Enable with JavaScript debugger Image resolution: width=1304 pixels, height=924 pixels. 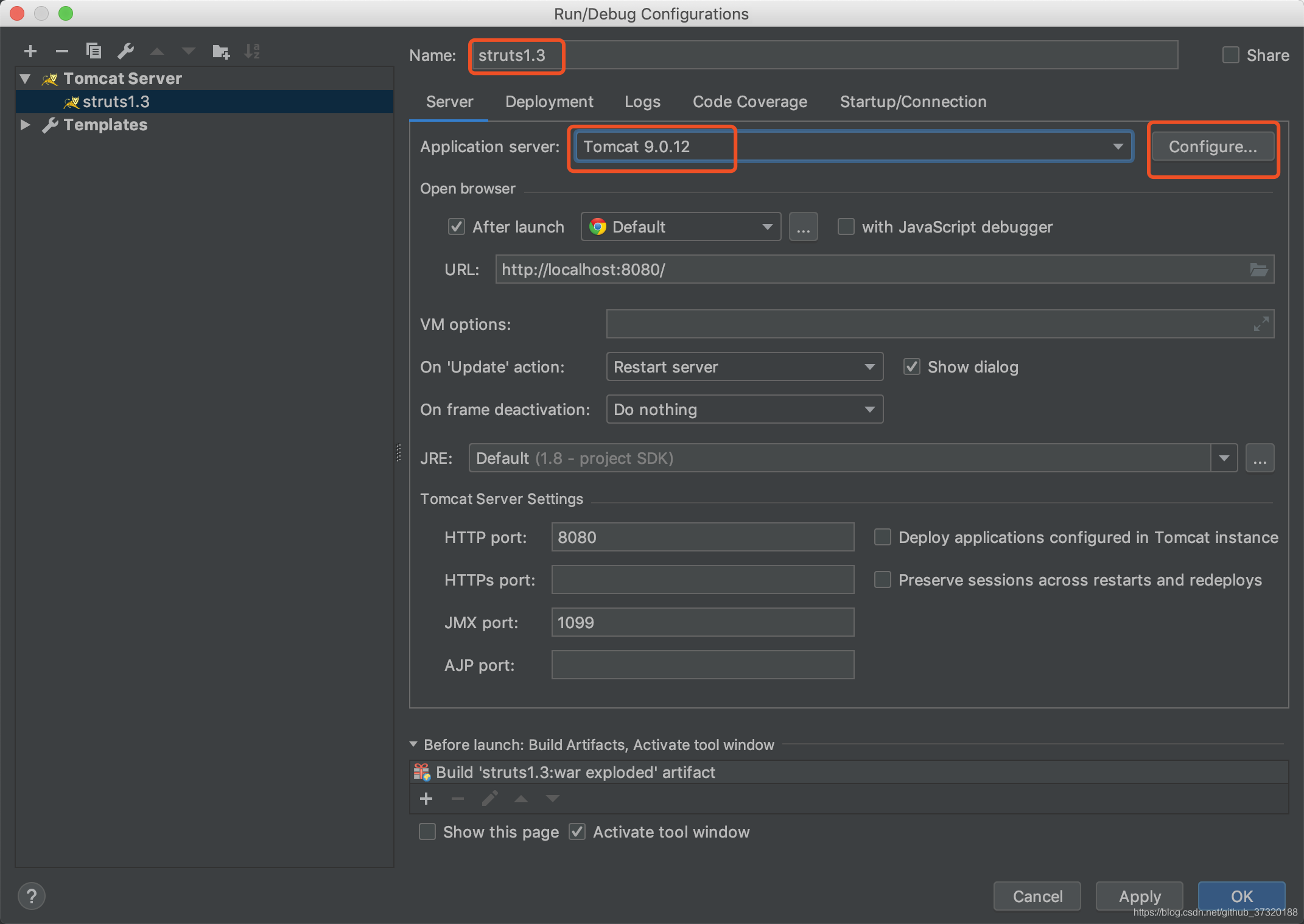846,227
